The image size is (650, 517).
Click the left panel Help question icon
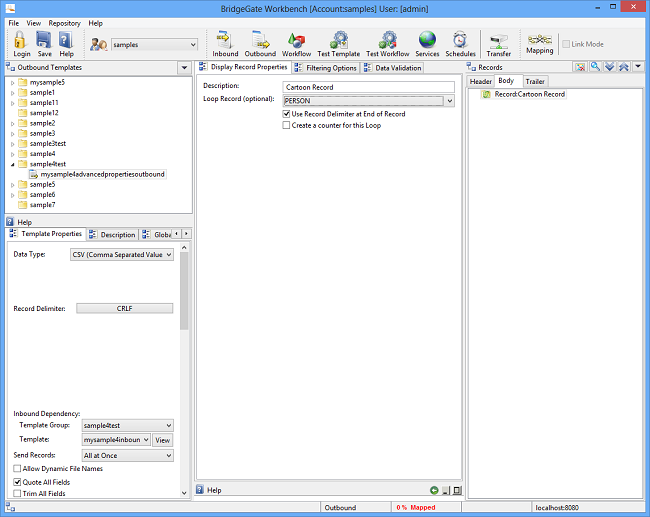click(x=10, y=222)
